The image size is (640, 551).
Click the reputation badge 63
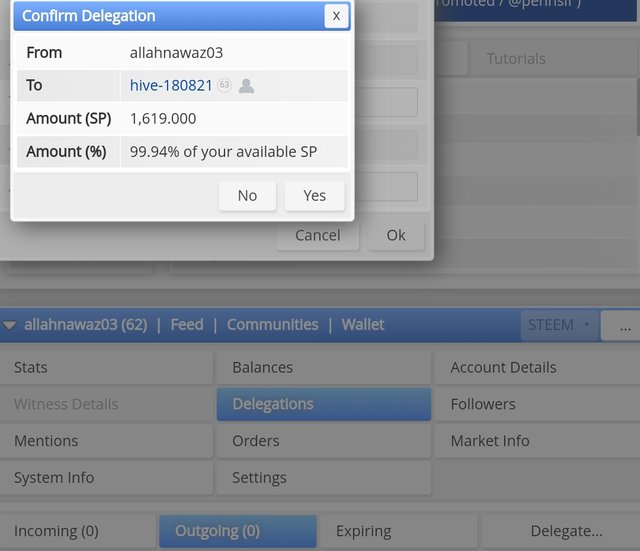click(x=224, y=85)
